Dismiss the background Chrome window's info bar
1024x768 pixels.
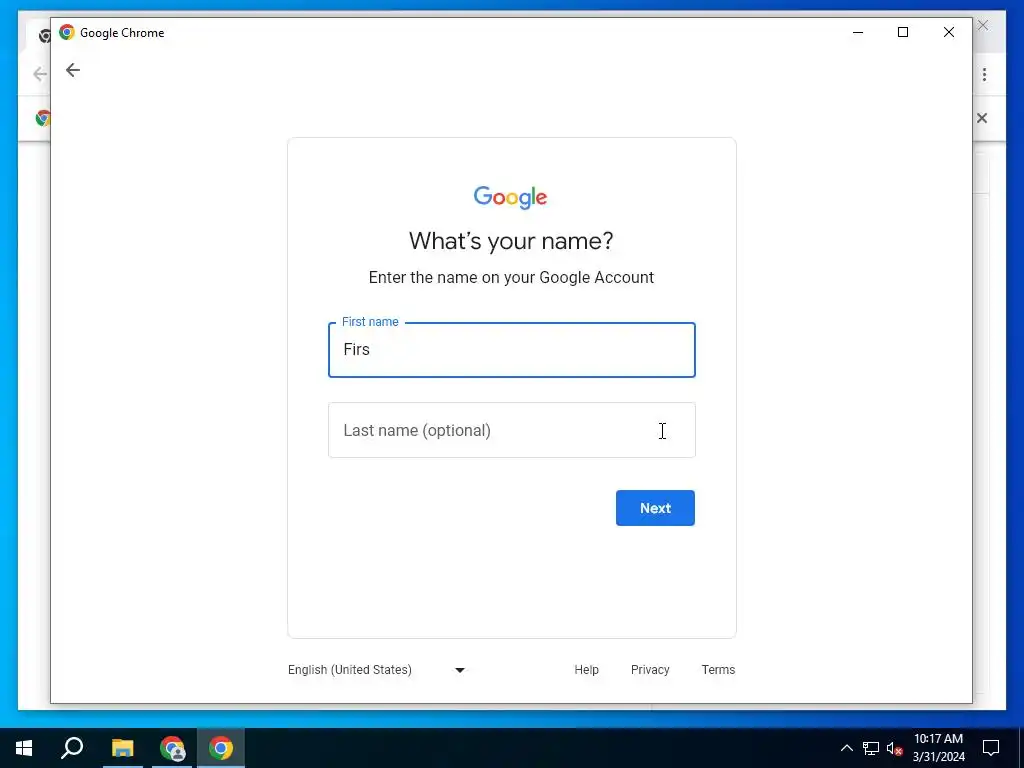[982, 118]
